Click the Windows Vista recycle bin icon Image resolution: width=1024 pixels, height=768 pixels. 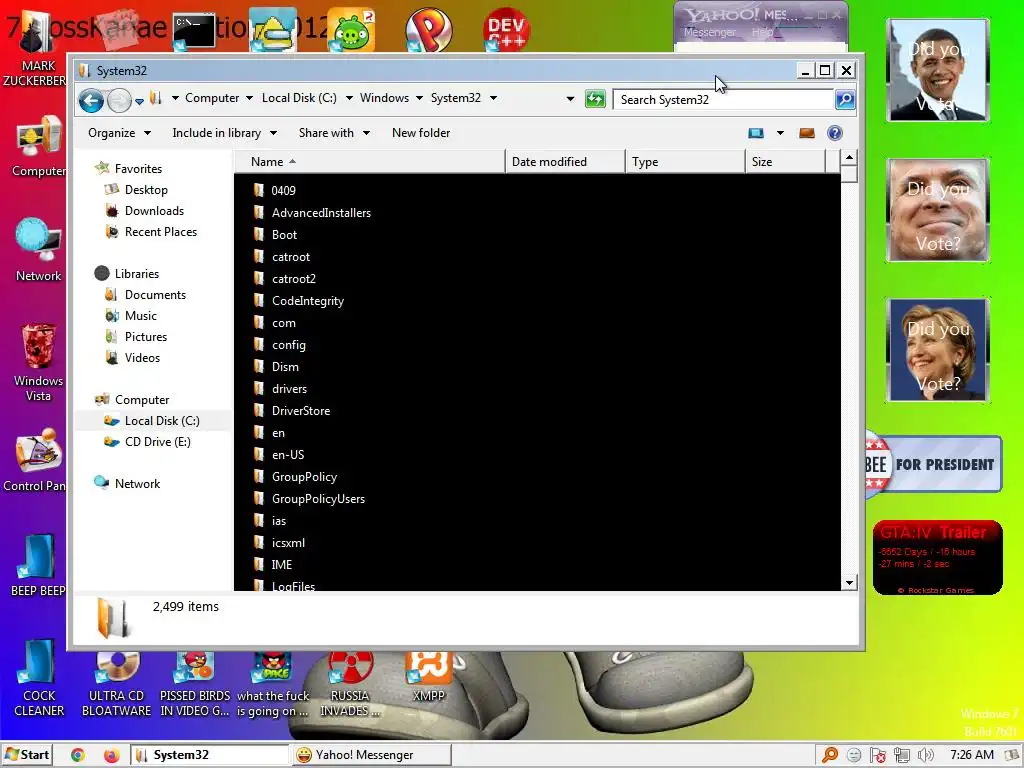click(x=38, y=361)
